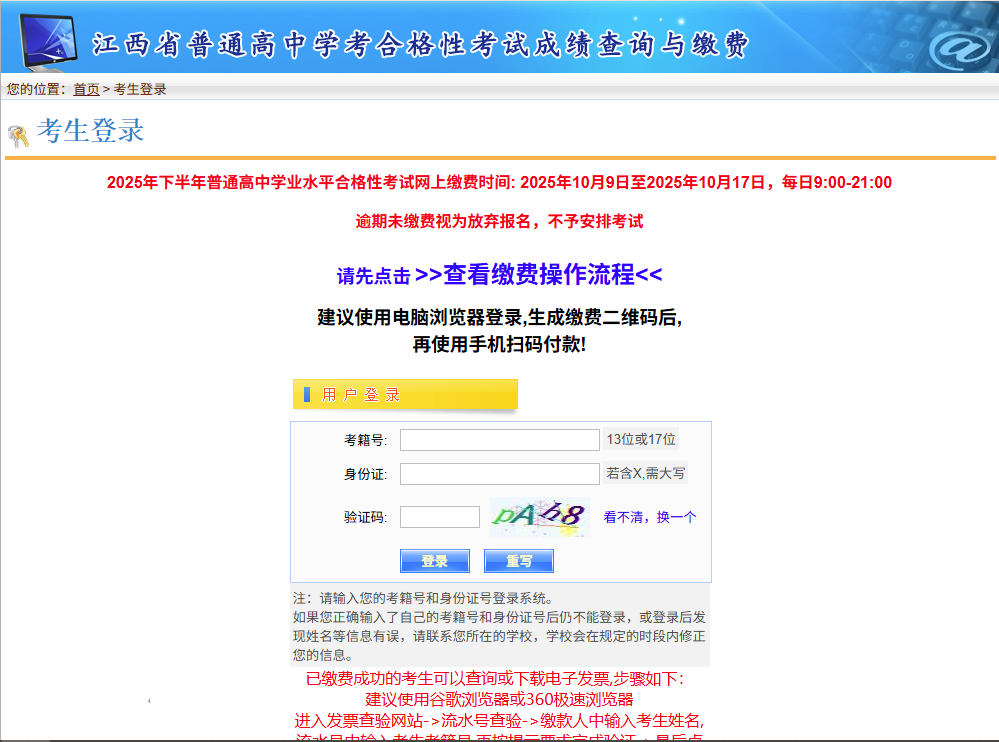Select the 用户登录 panel tab header
The height and width of the screenshot is (742, 999).
[x=405, y=395]
